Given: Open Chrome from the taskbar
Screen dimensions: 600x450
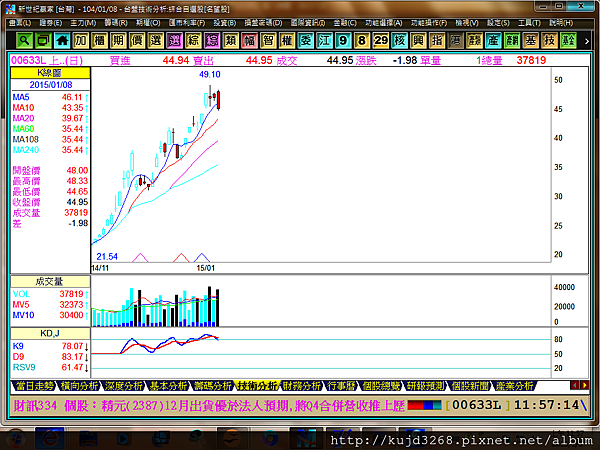Looking at the screenshot, I should tap(270, 439).
